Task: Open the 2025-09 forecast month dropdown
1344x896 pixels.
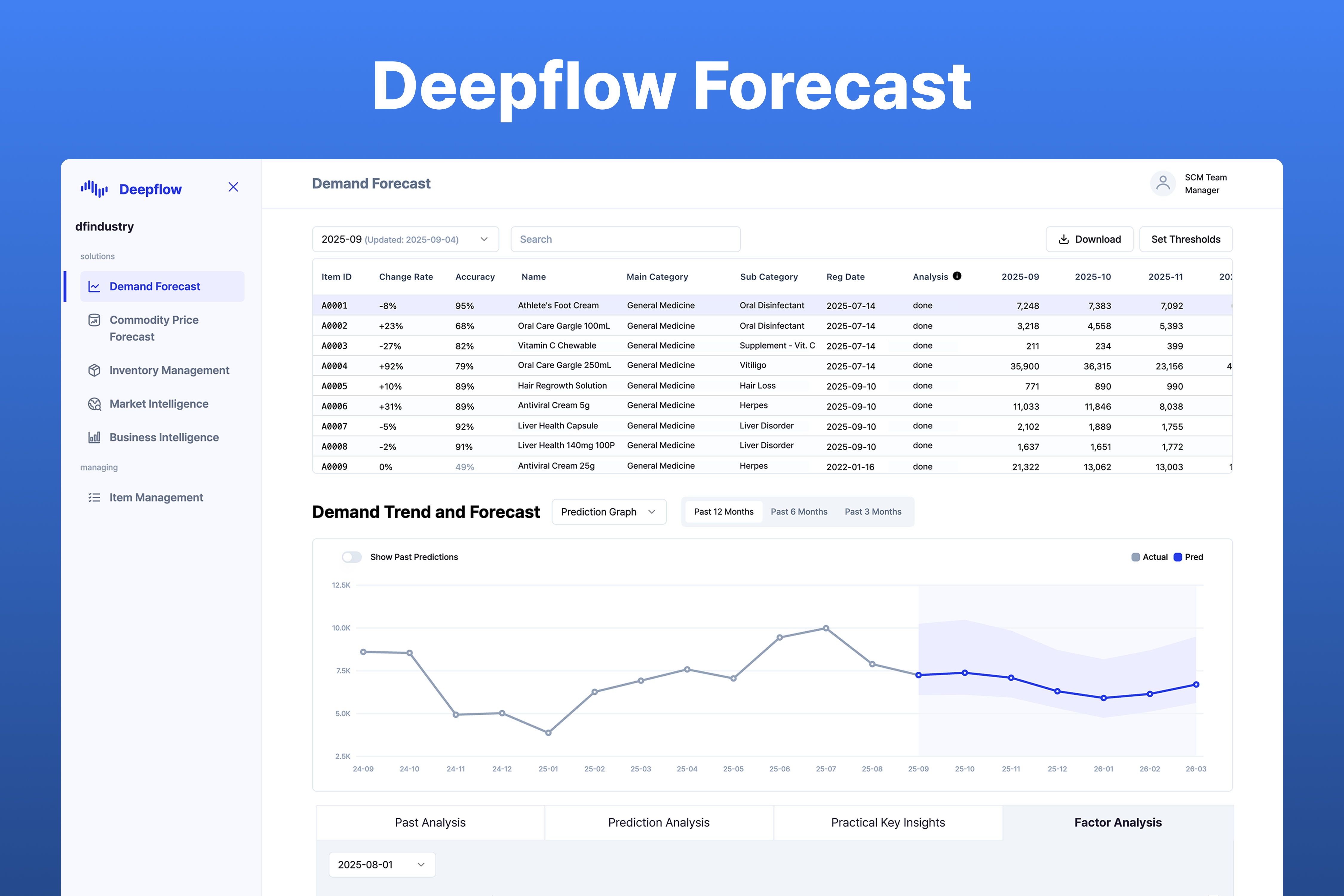Action: tap(405, 240)
